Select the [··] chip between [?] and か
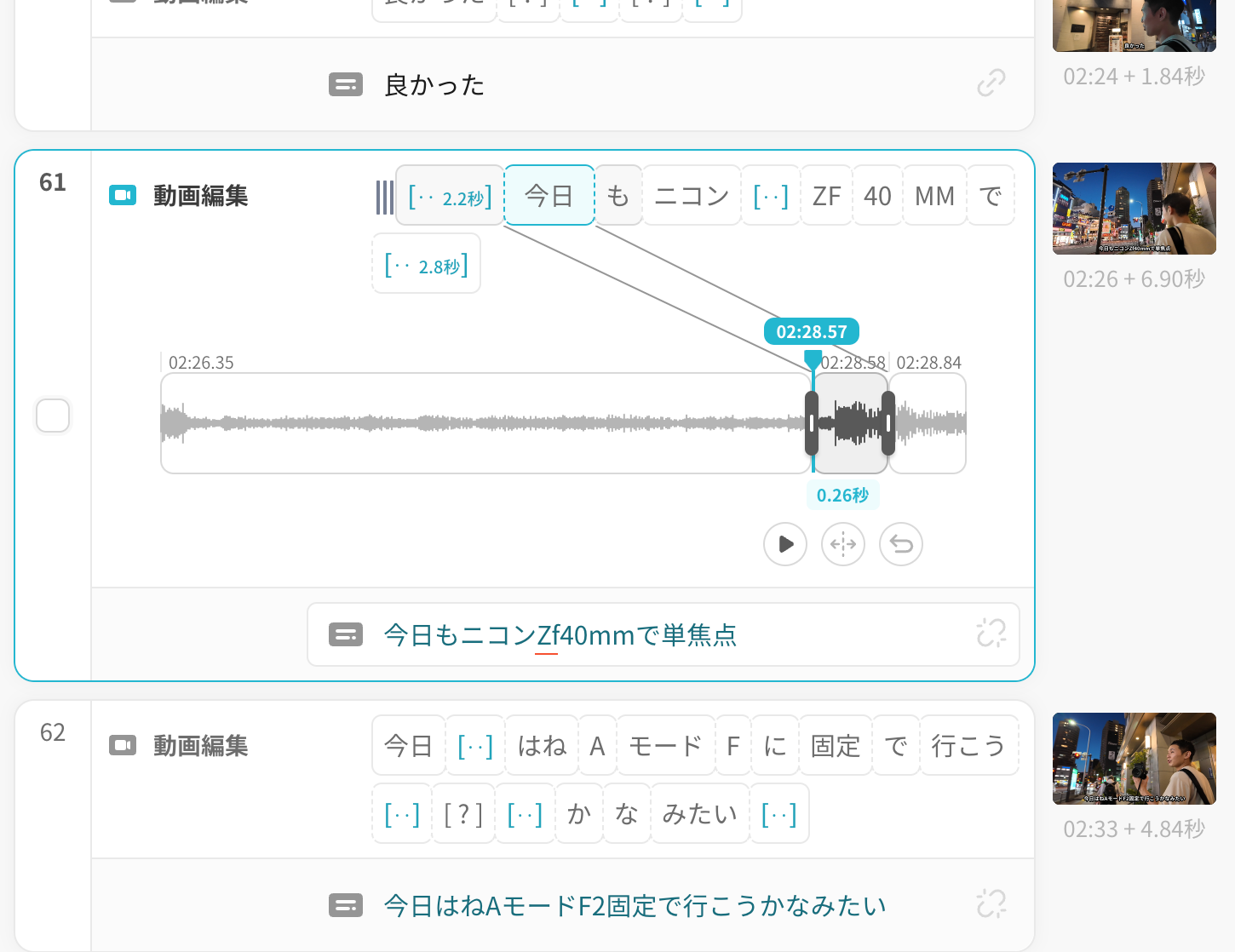 pyautogui.click(x=525, y=814)
